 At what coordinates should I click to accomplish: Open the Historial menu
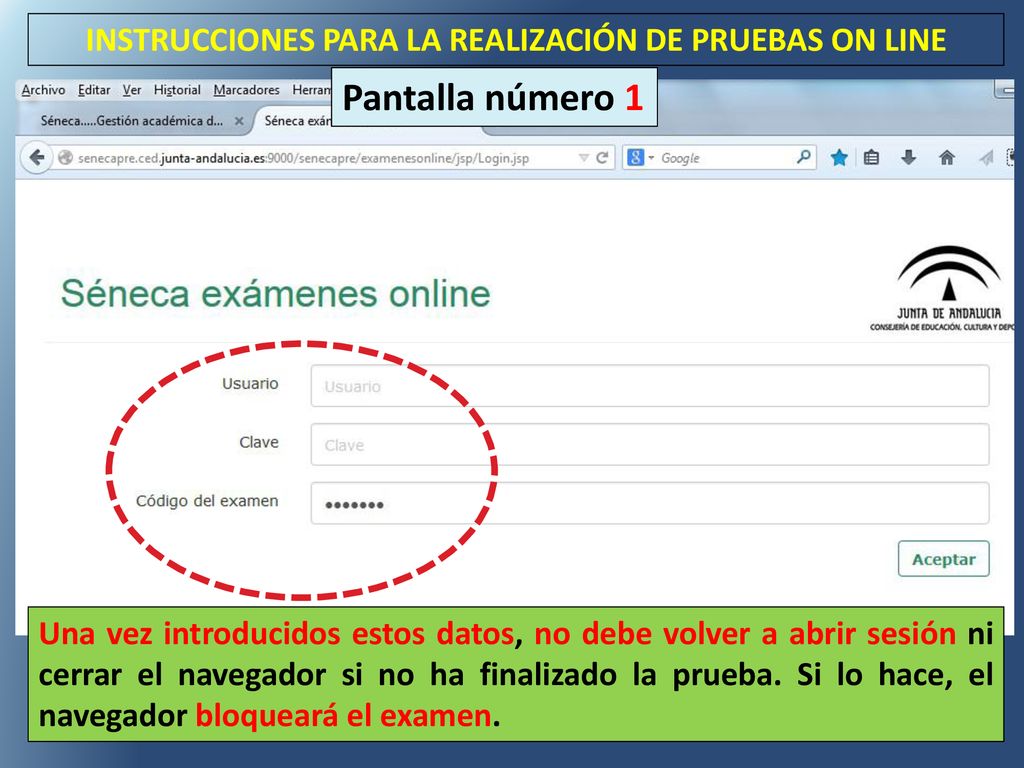[177, 90]
